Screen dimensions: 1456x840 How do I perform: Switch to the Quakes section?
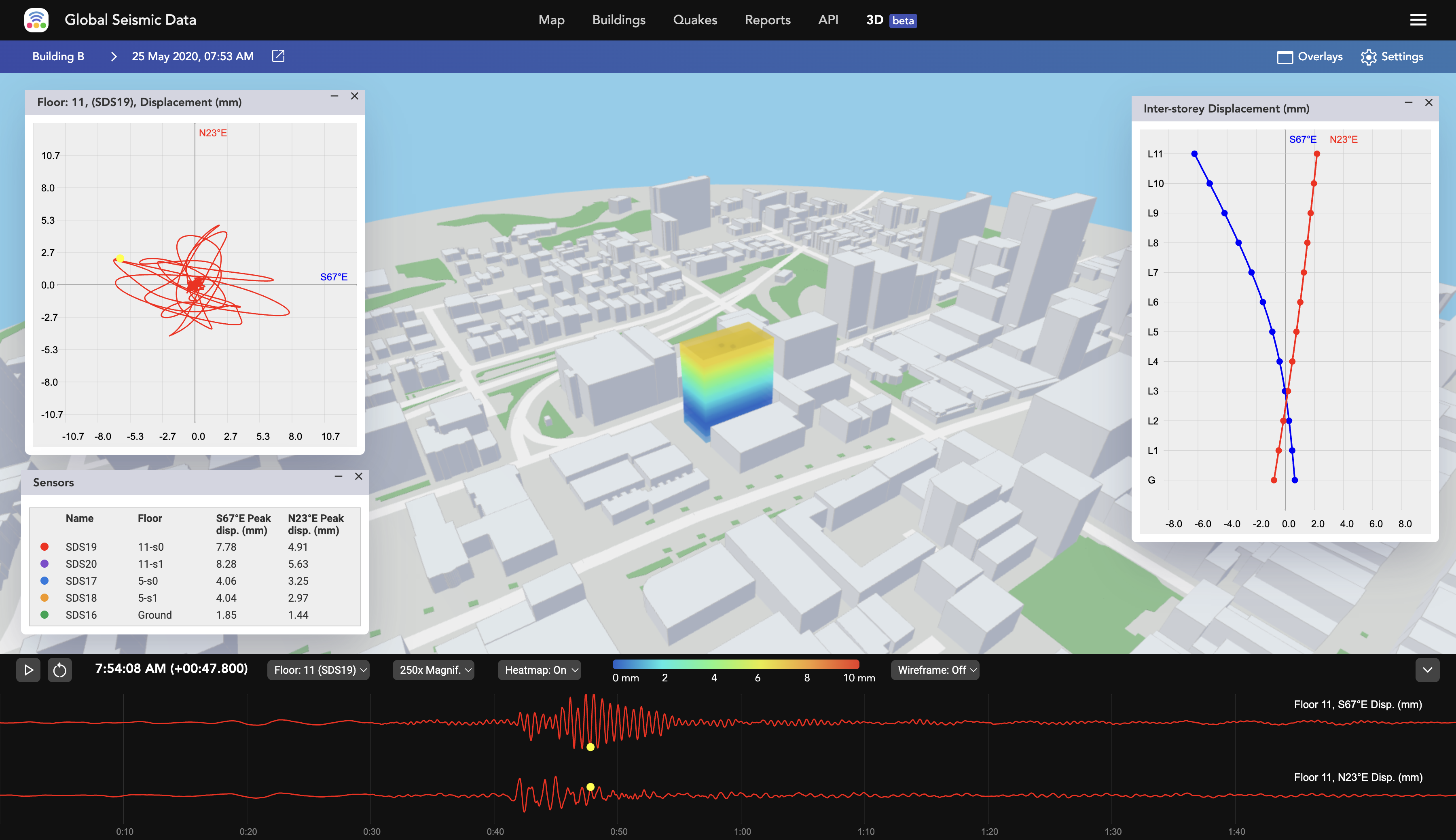tap(694, 20)
